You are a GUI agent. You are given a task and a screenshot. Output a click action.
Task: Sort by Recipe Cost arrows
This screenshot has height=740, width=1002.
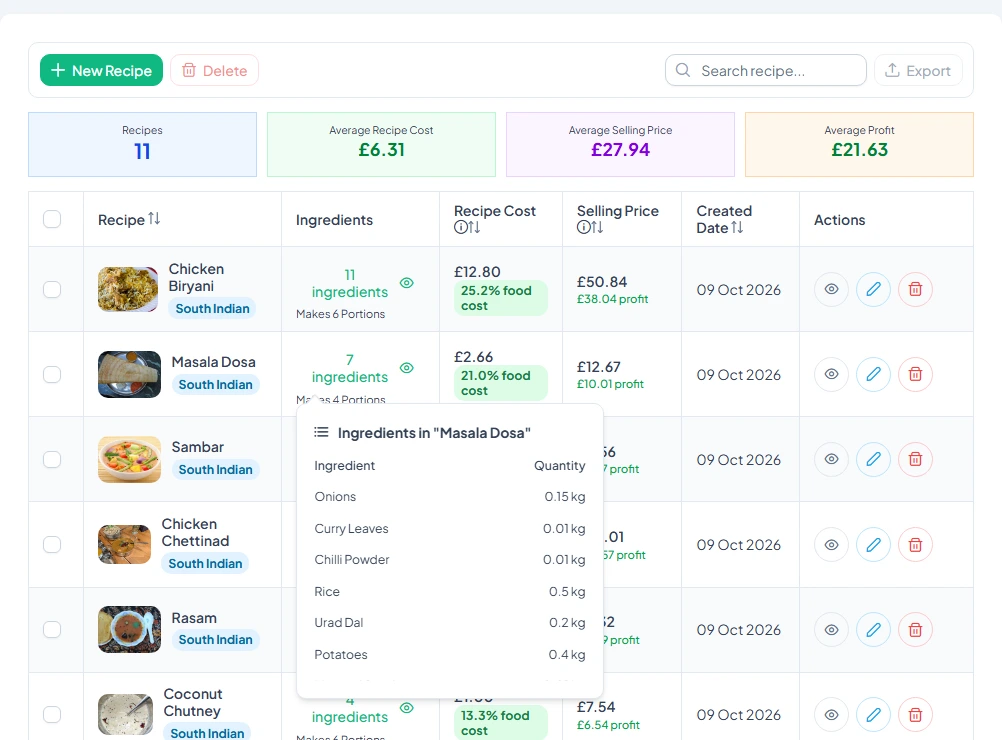tap(474, 227)
